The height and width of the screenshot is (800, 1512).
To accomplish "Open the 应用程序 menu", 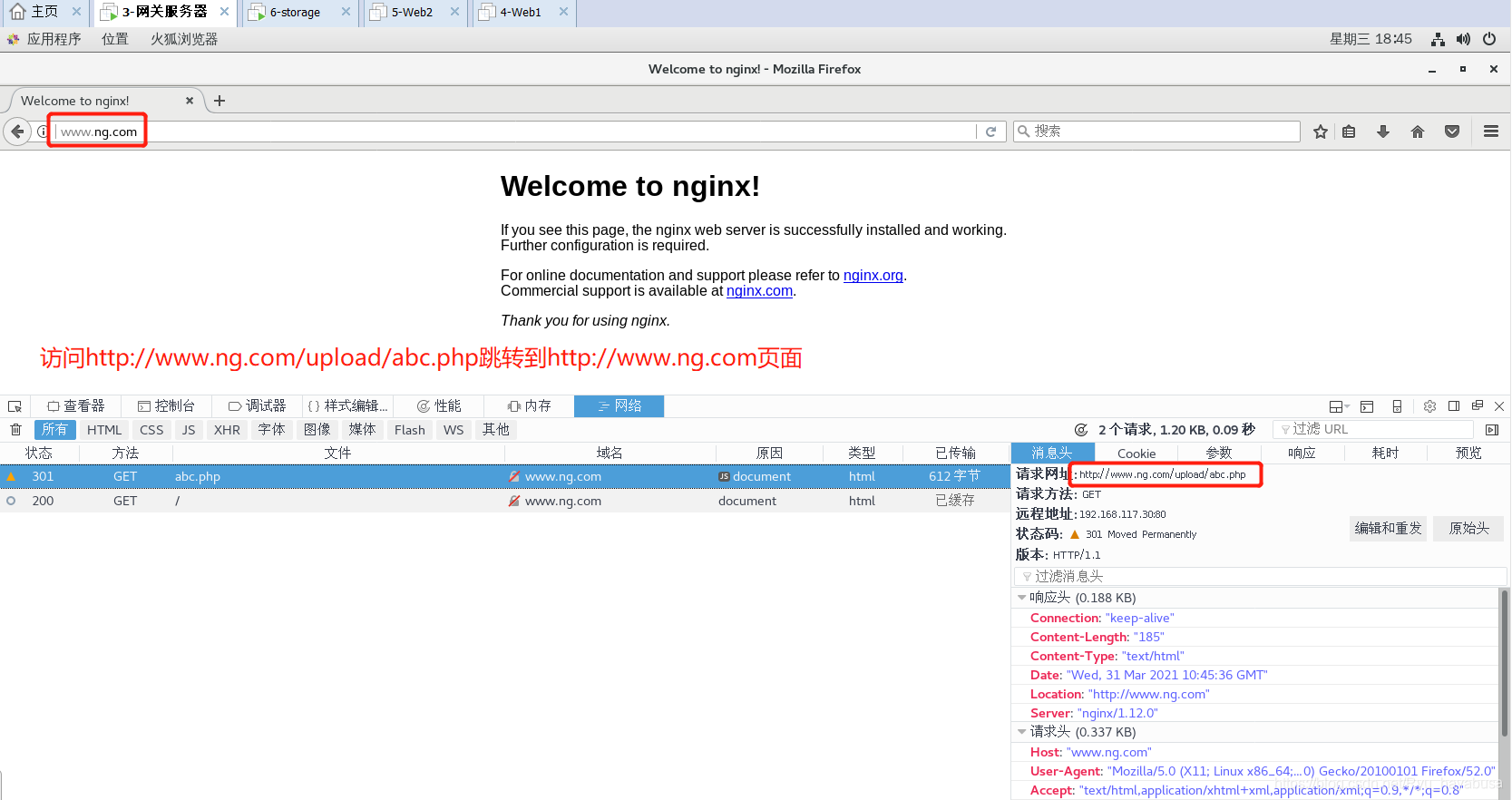I will click(54, 39).
